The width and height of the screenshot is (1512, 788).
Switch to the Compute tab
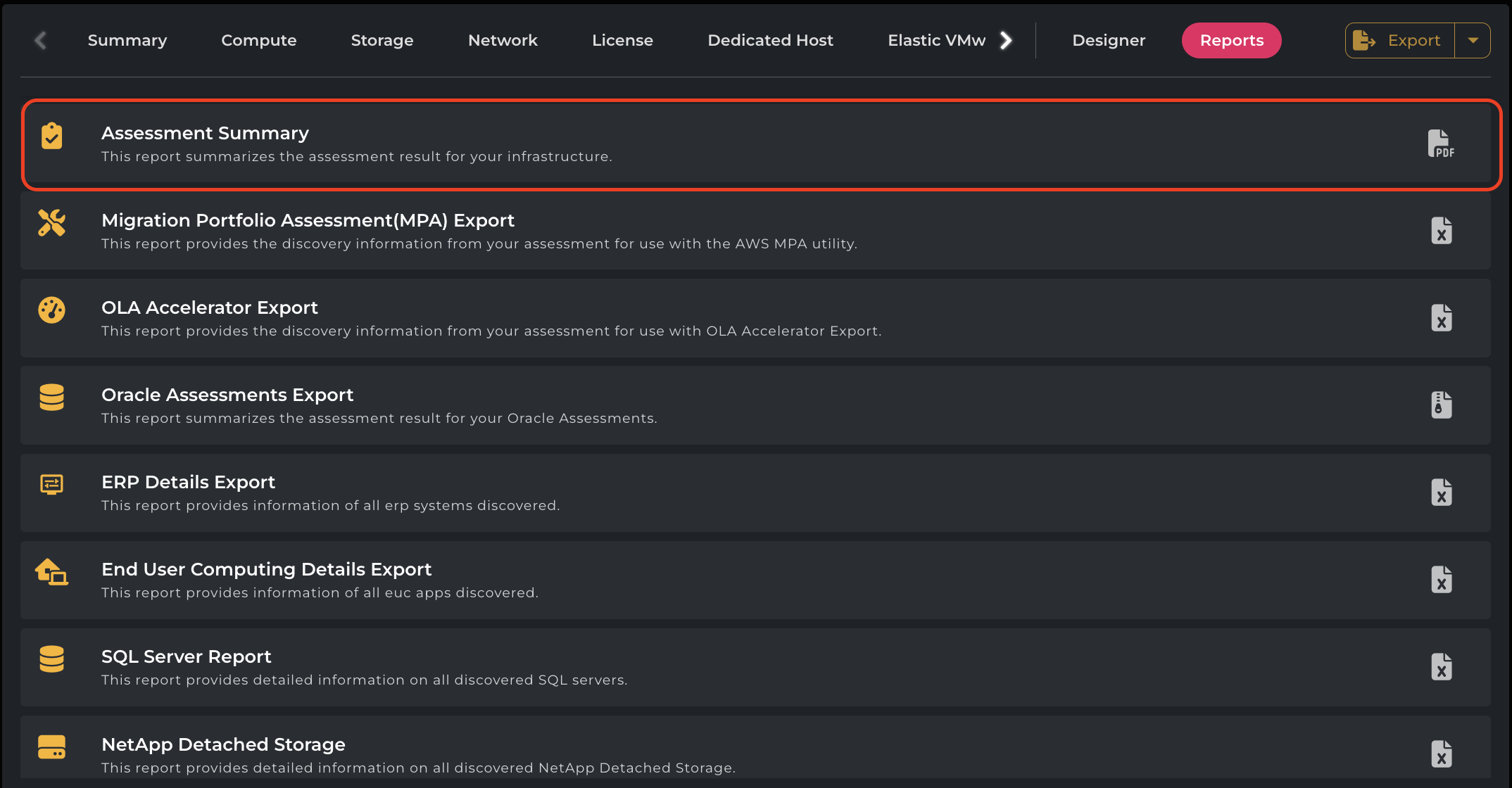(x=258, y=41)
